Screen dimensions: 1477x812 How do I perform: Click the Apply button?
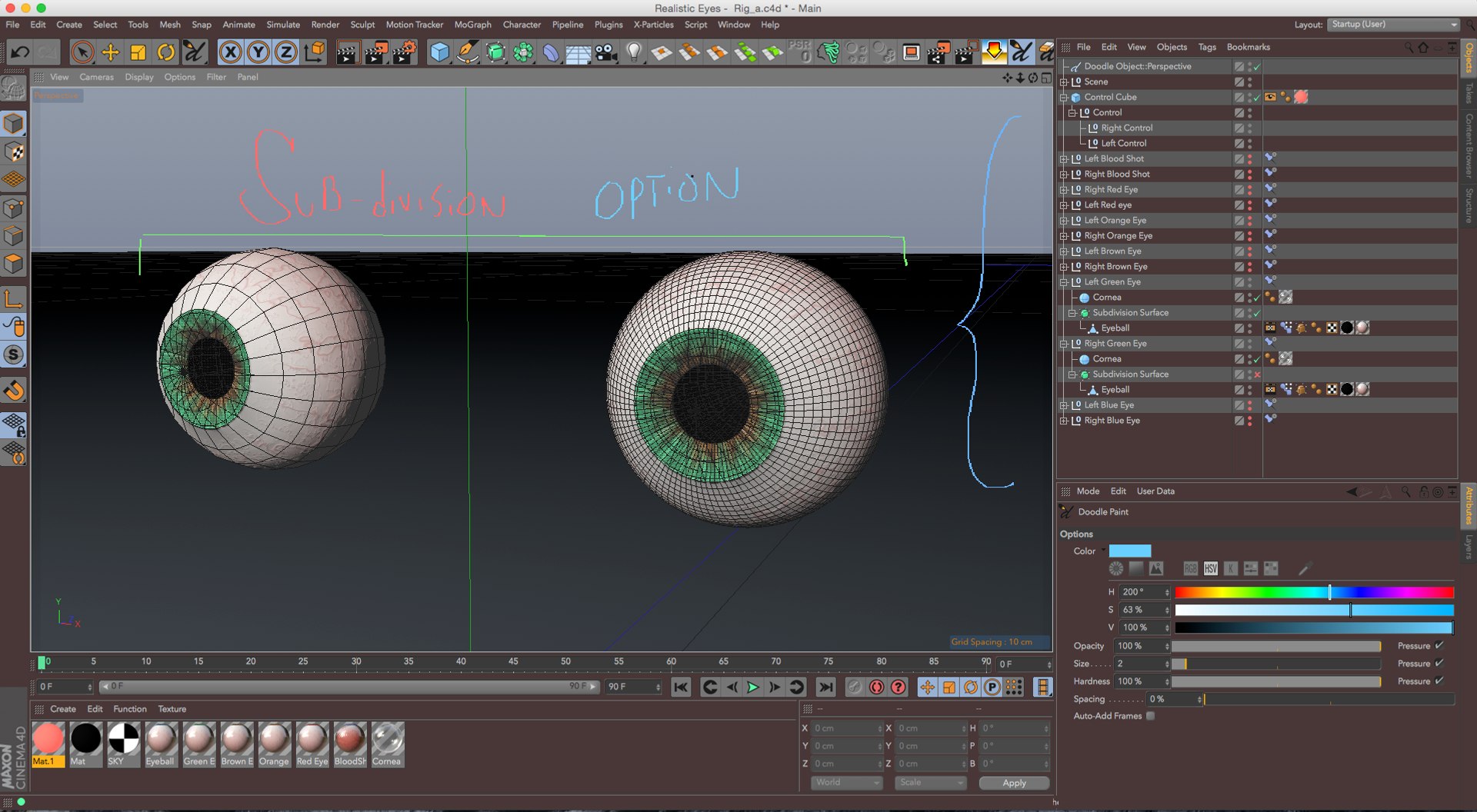click(1014, 783)
